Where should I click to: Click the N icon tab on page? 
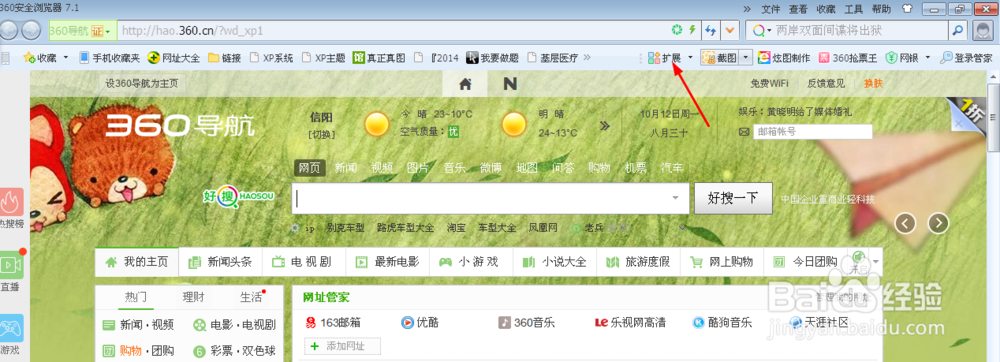point(510,83)
